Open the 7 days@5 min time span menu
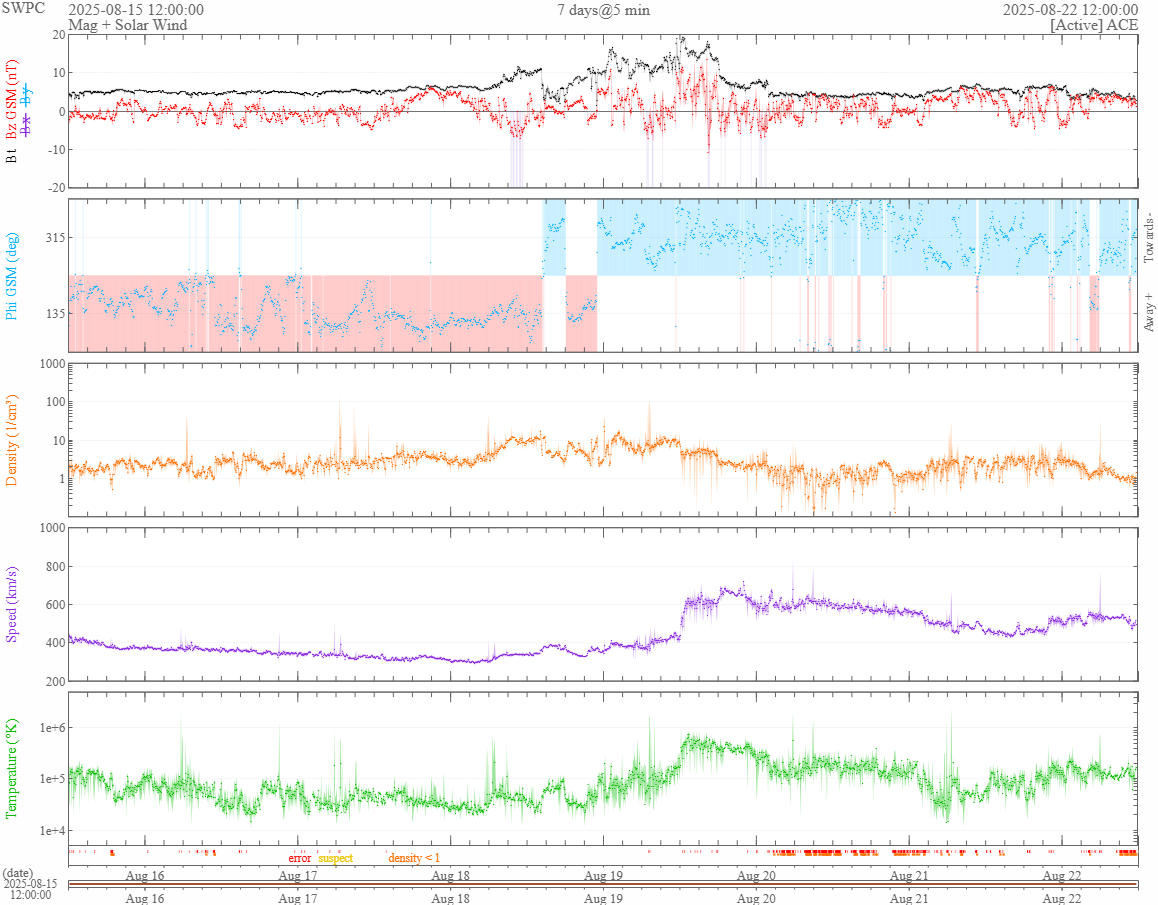Image resolution: width=1158 pixels, height=905 pixels. [x=603, y=10]
